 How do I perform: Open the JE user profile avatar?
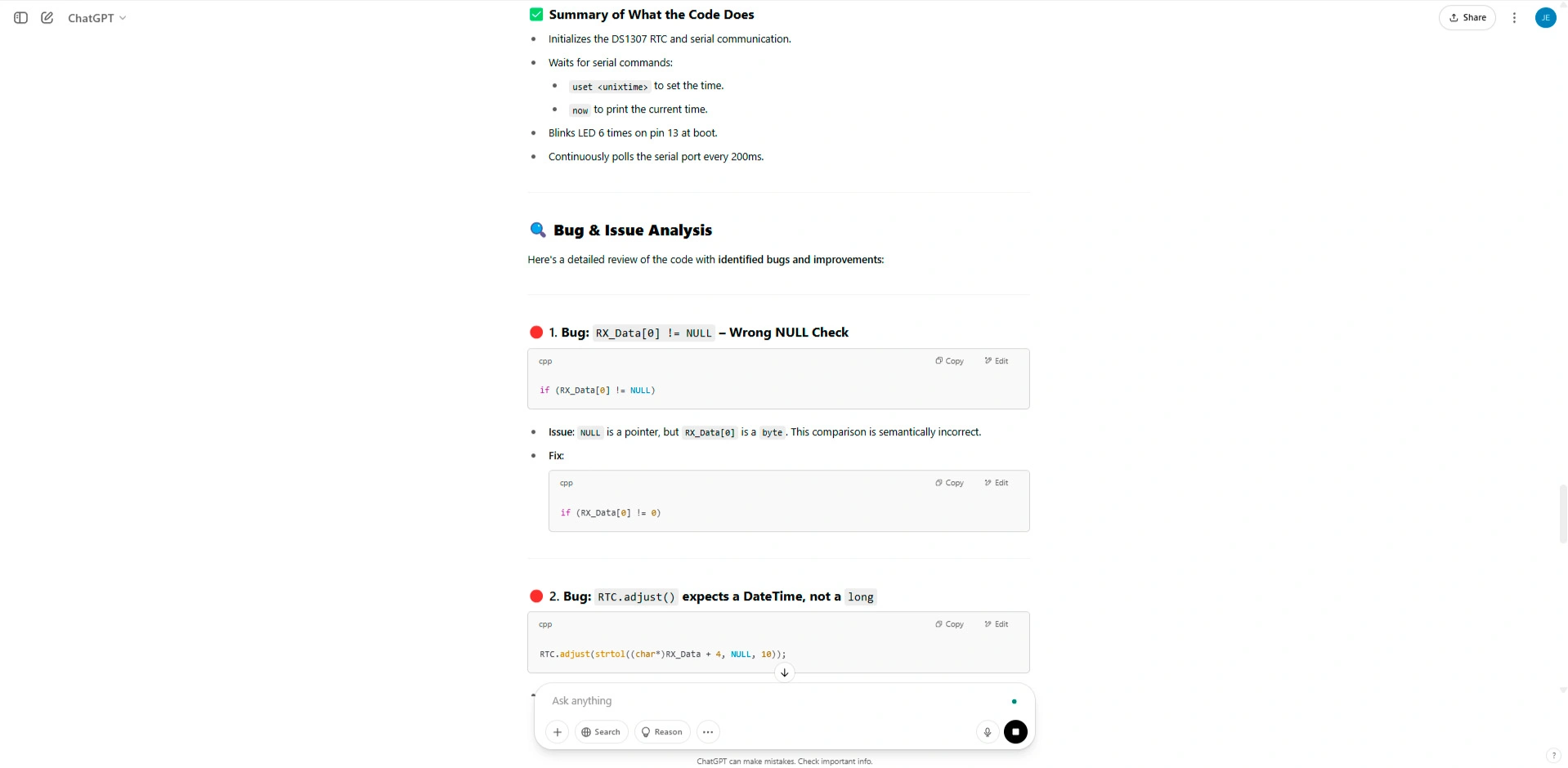1545,18
